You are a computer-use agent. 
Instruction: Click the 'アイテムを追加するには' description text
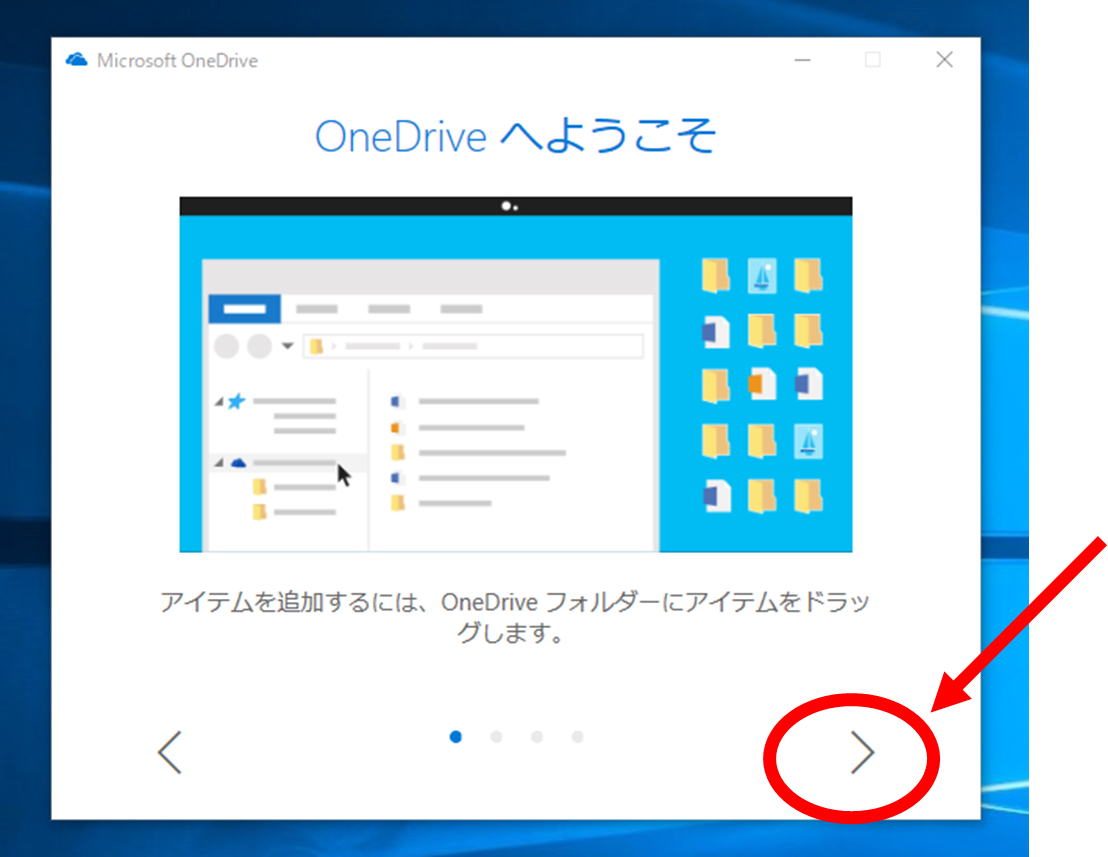[514, 617]
